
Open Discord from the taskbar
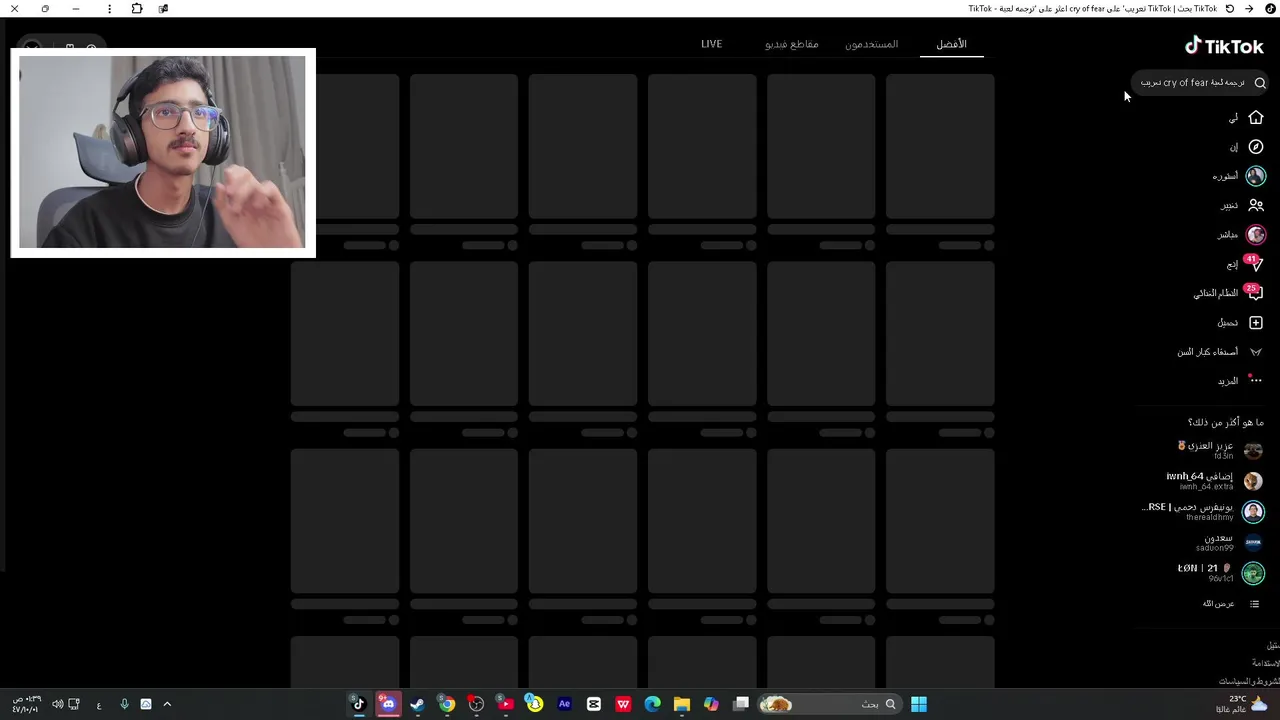pyautogui.click(x=388, y=704)
